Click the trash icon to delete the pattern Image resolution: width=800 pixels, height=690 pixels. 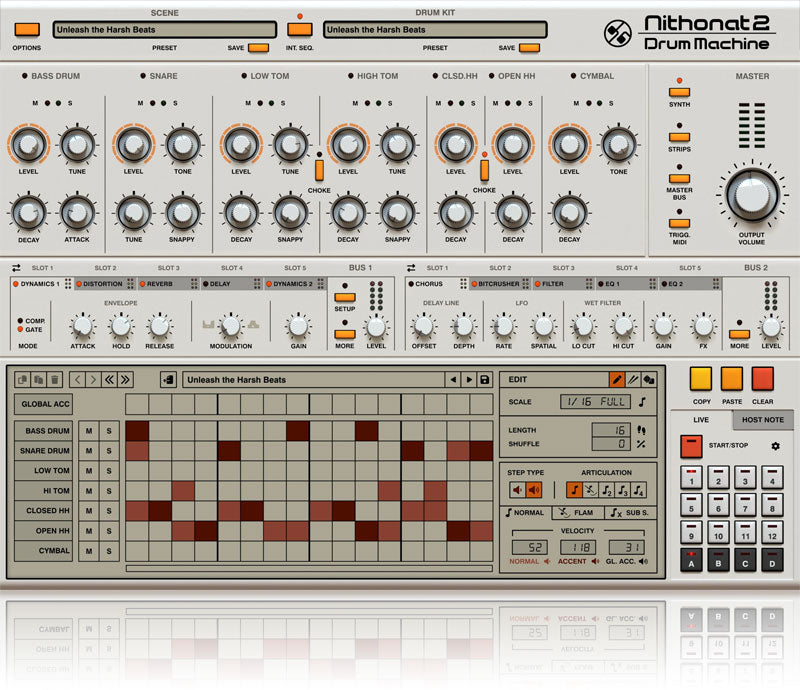55,380
